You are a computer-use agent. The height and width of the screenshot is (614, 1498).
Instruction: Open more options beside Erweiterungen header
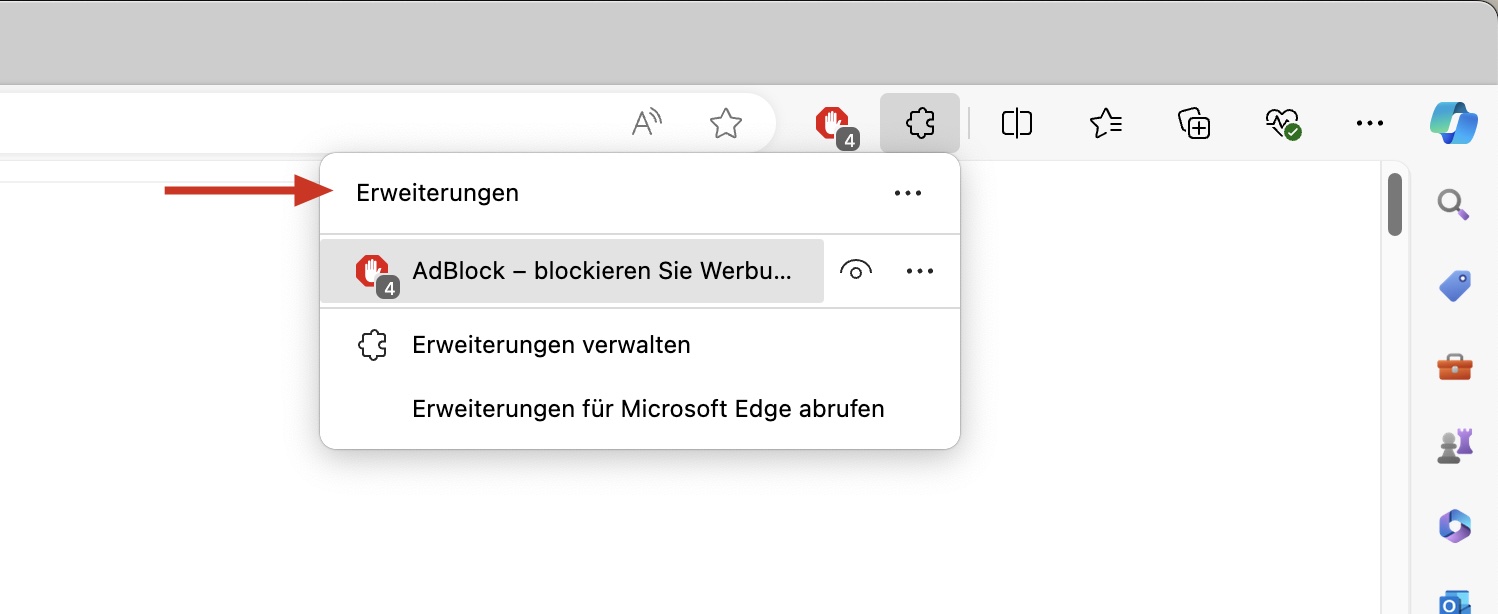tap(907, 193)
